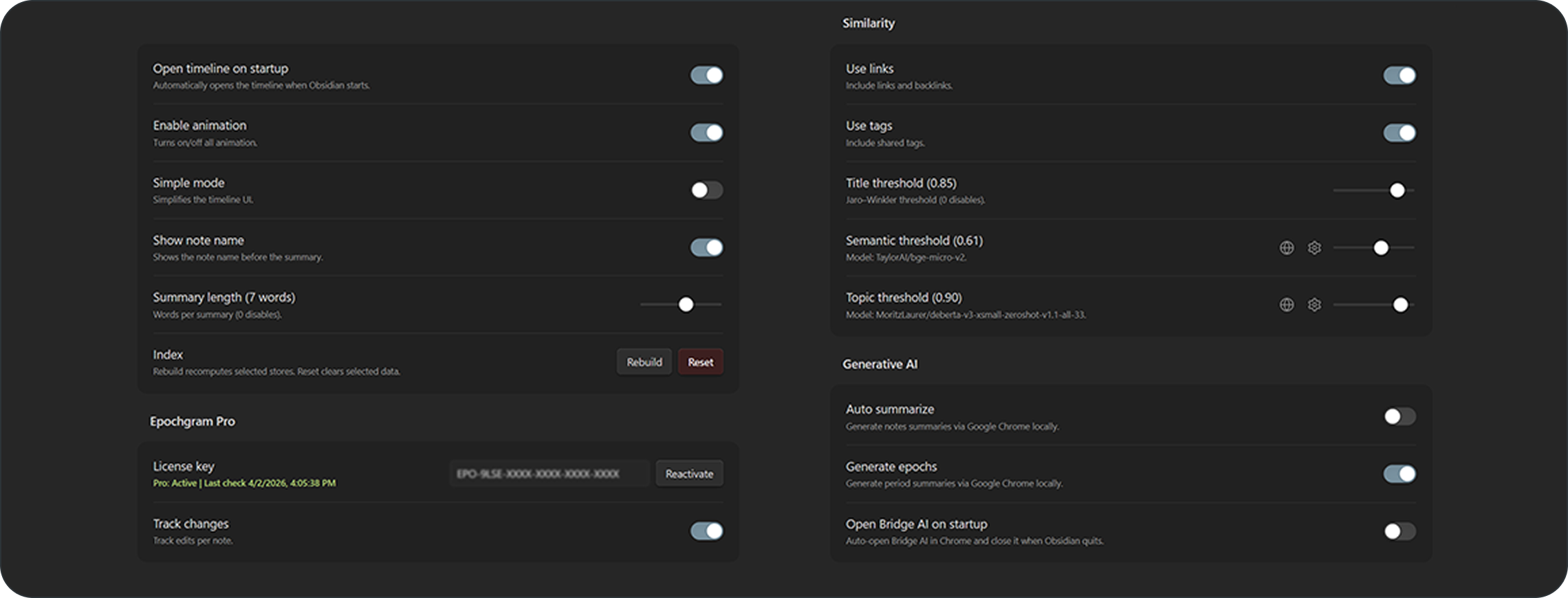This screenshot has width=1568, height=598.
Task: Focus the License key input field
Action: coord(549,474)
